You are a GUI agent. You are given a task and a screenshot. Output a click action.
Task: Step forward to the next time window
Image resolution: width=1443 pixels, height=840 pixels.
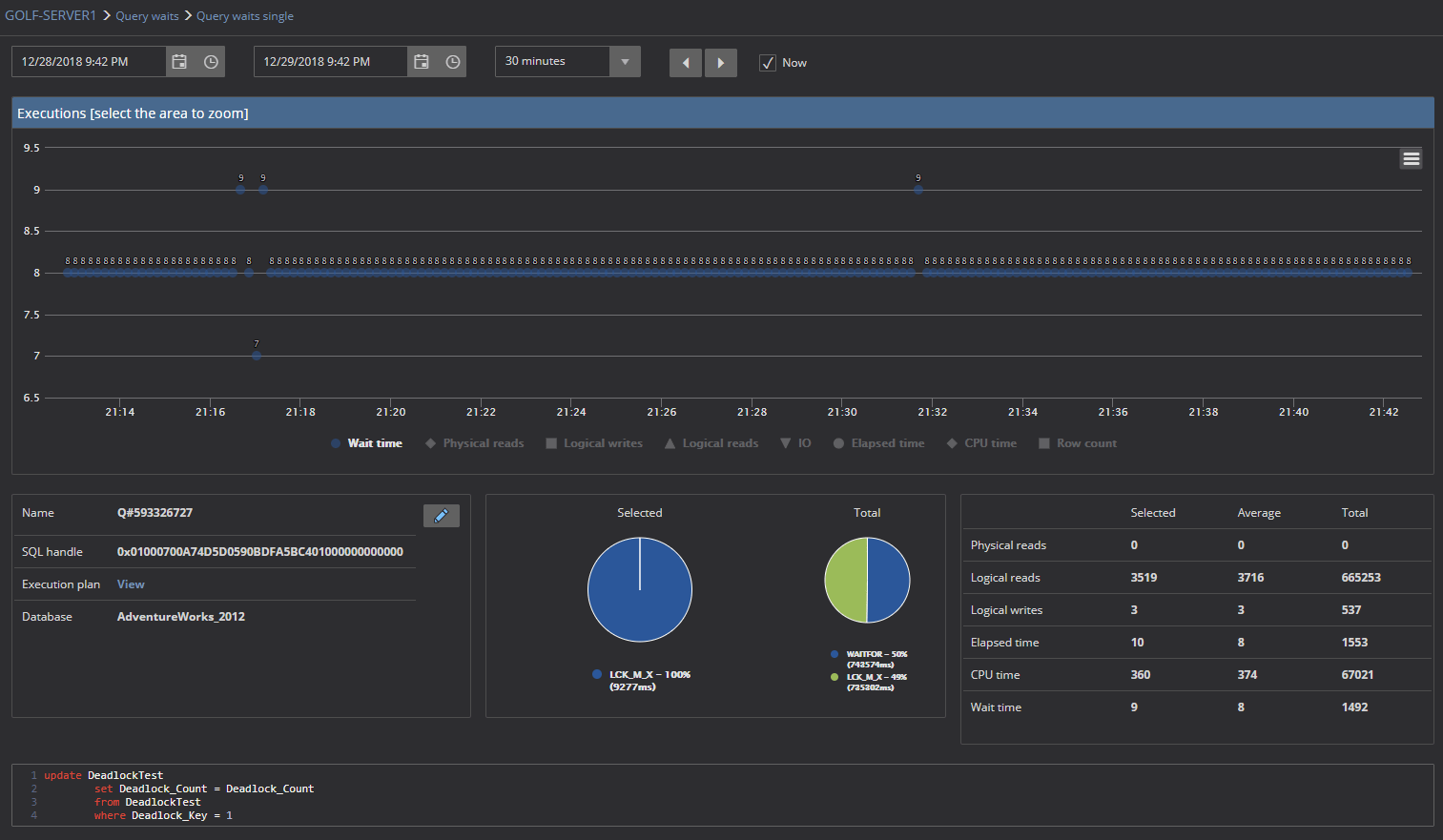click(720, 62)
